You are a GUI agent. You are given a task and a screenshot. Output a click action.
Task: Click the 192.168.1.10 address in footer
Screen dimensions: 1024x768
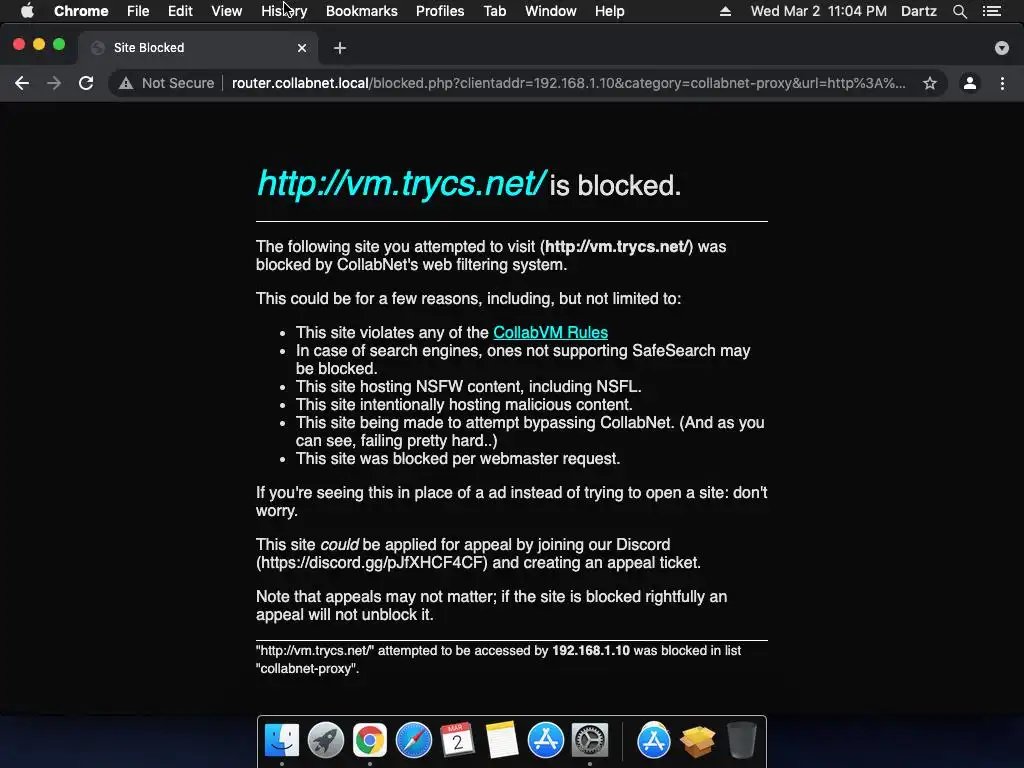pos(590,650)
